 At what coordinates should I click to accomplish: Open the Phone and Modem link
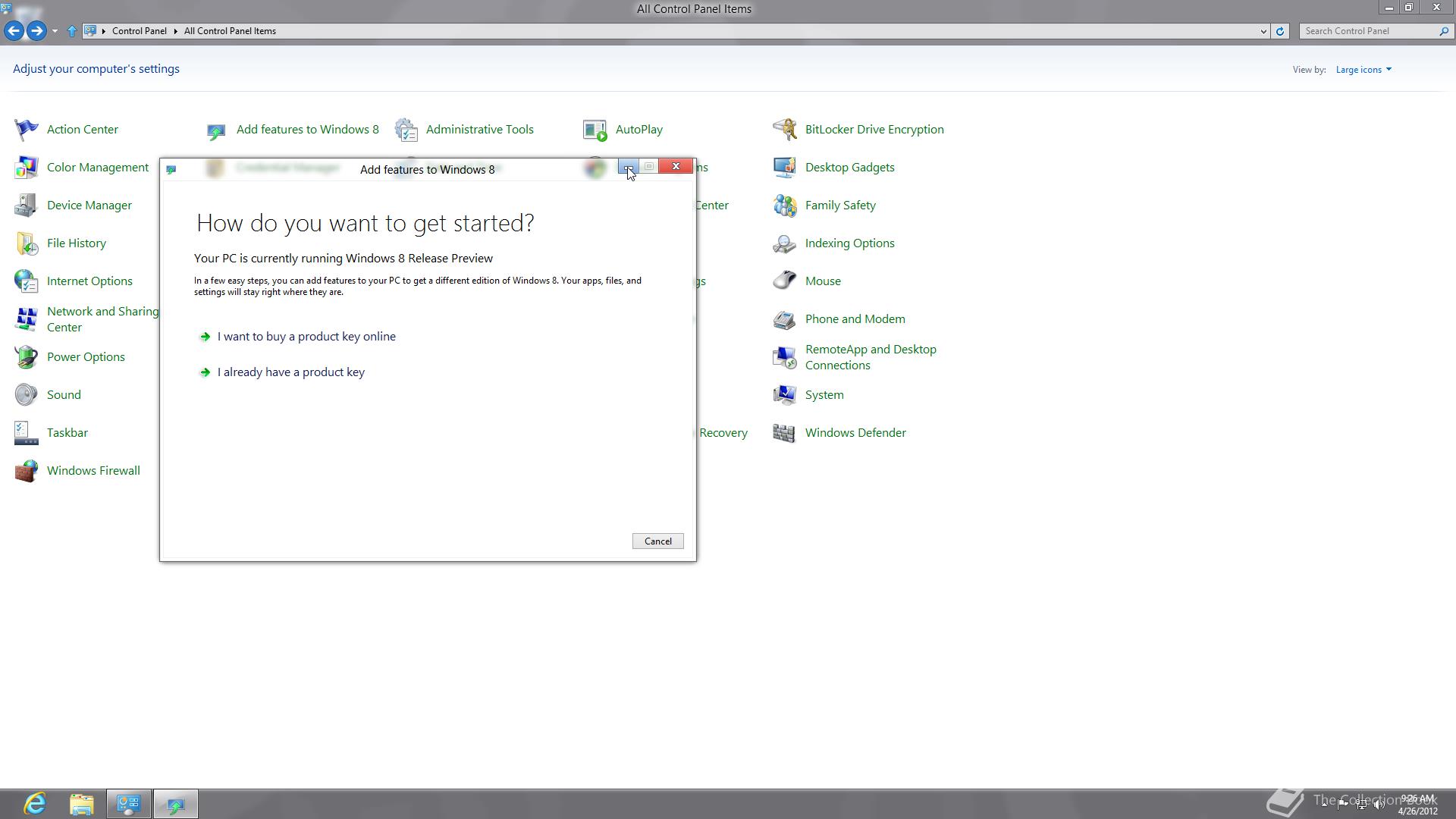point(855,319)
